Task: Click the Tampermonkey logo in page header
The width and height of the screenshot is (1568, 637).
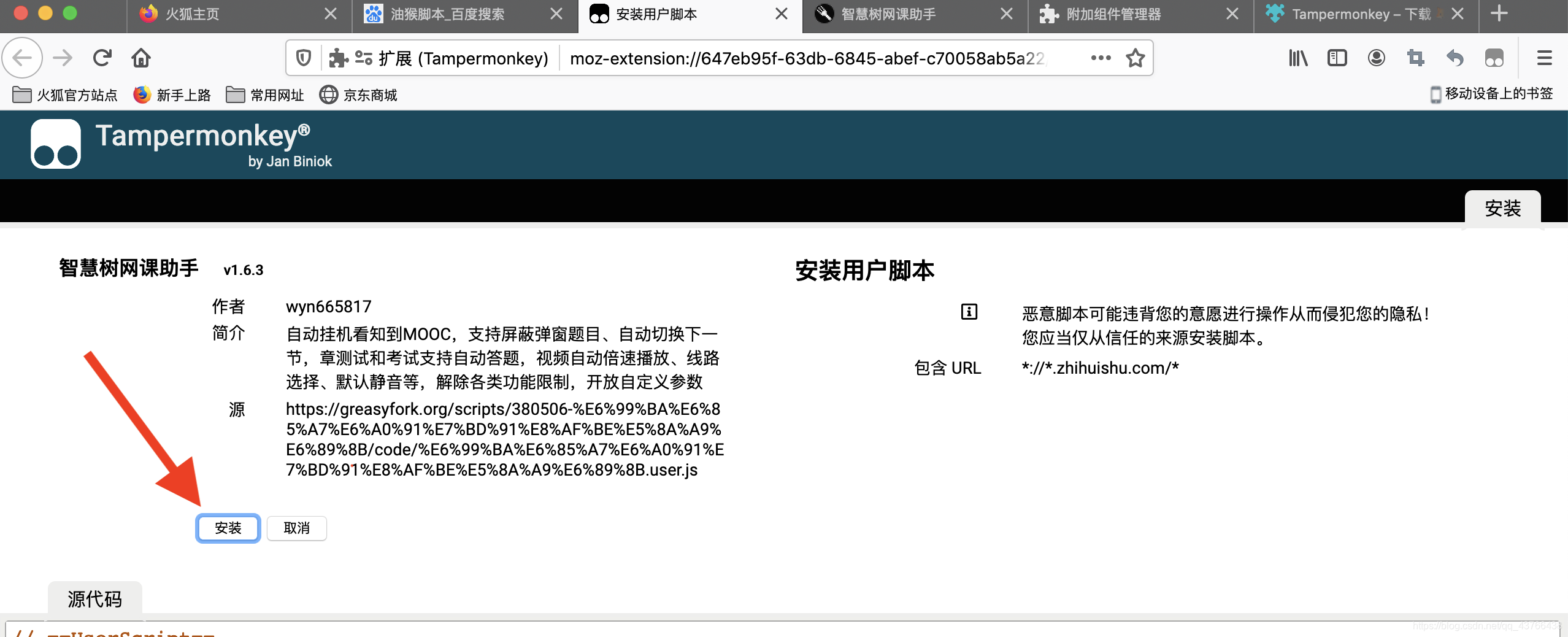Action: coord(56,144)
